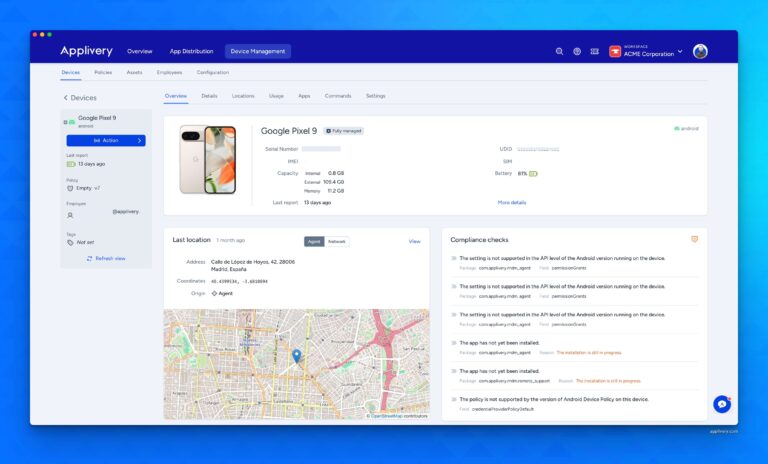Open the user avatar profile menu
Viewport: 768px width, 464px height.
pos(700,51)
